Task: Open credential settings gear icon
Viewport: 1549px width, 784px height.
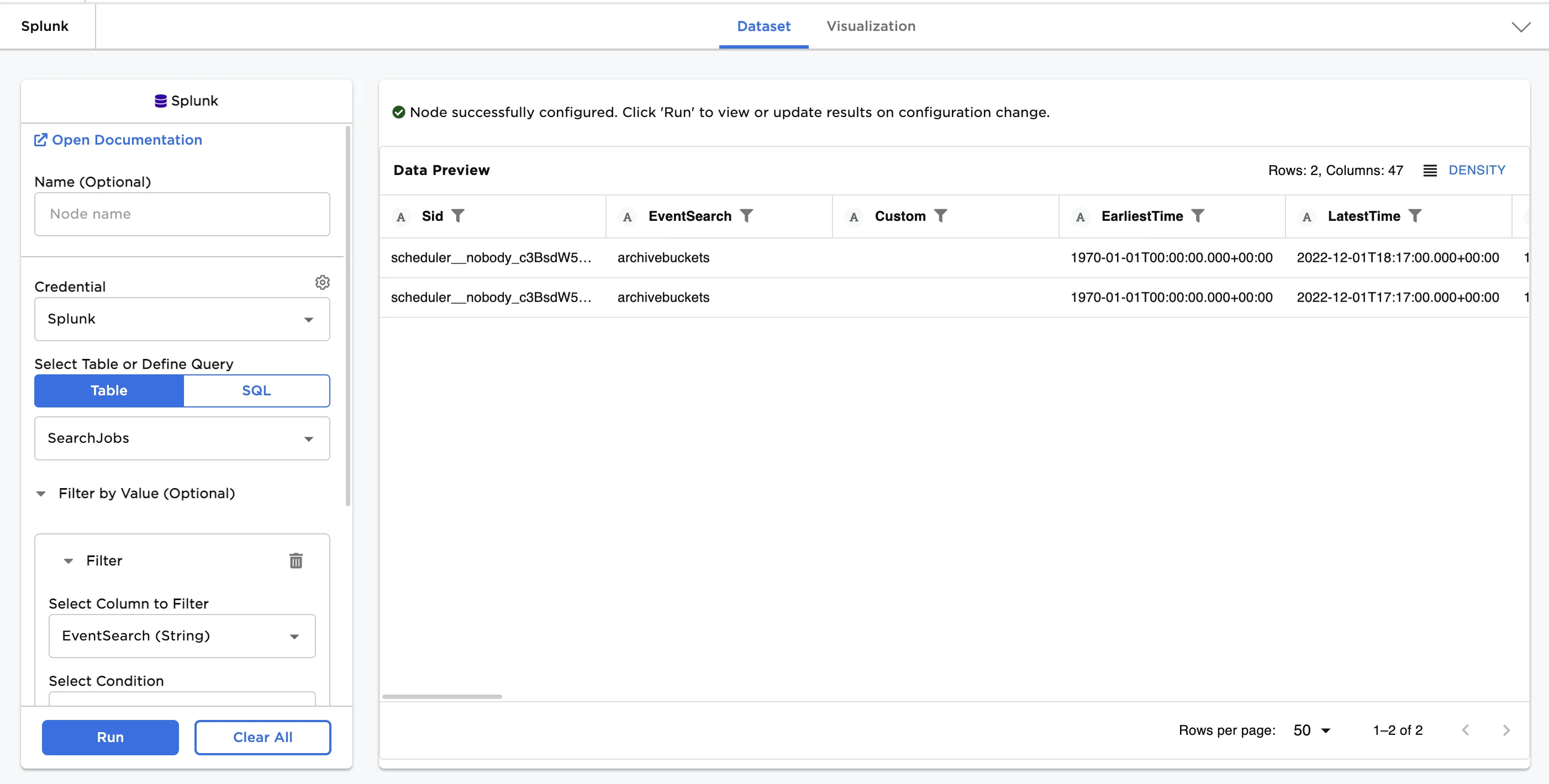Action: [322, 282]
